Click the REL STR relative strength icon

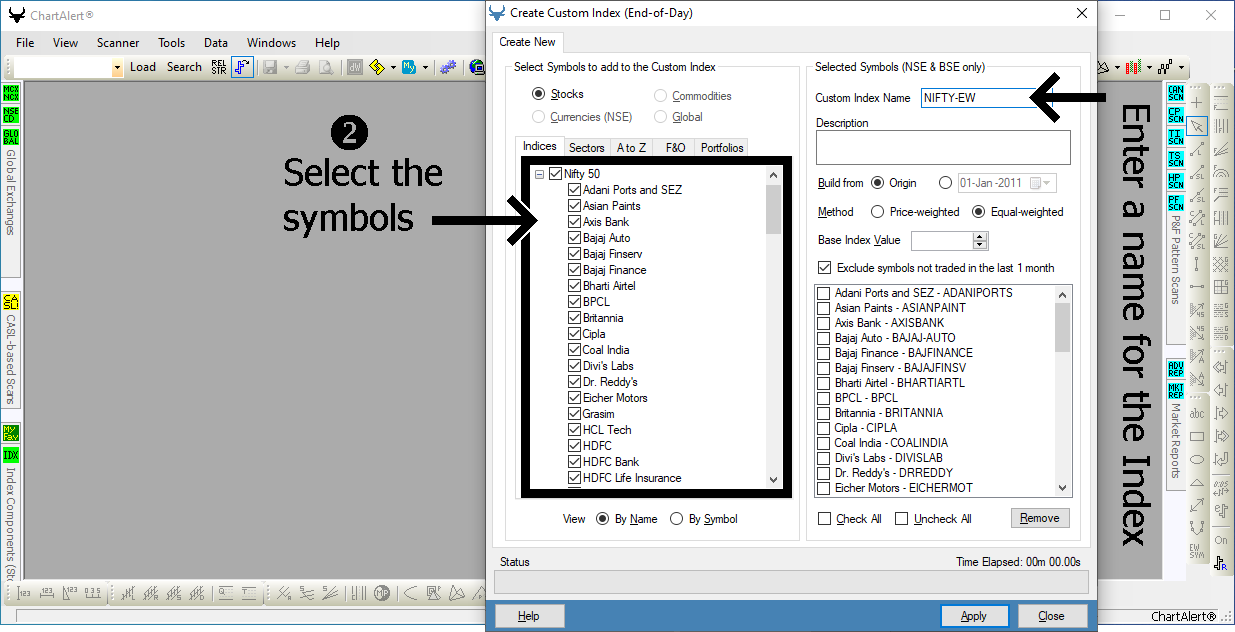click(x=219, y=67)
